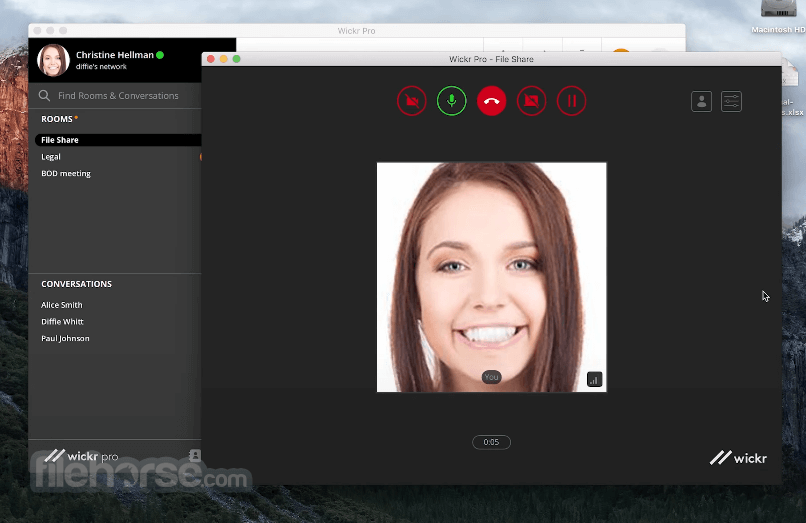Click the contacts icon at sidebar bottom

(x=194, y=455)
